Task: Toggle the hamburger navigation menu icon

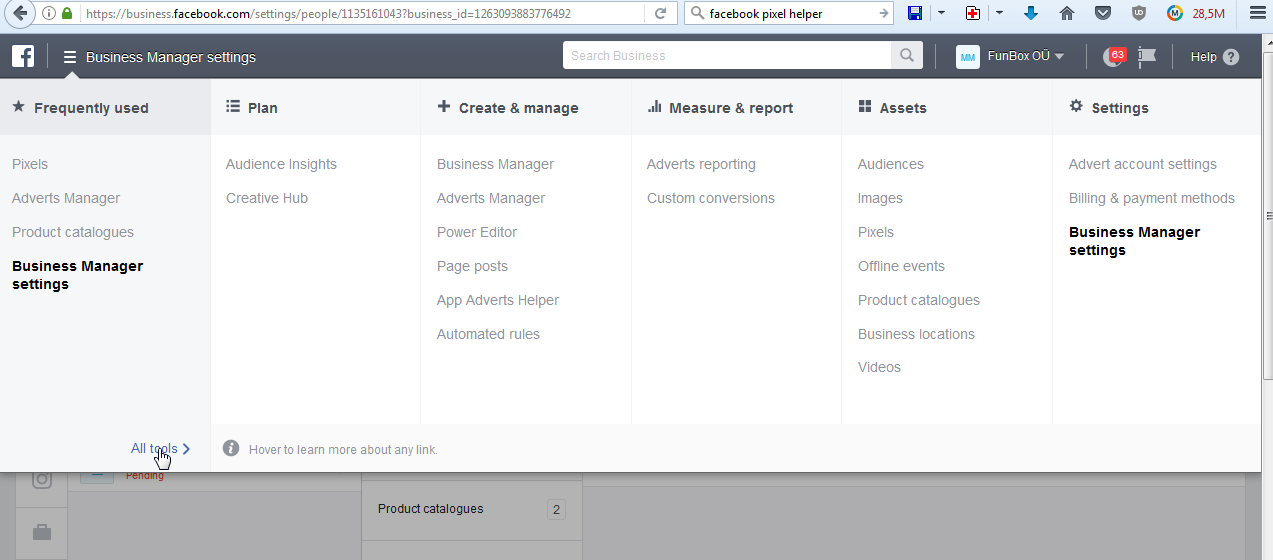Action: [x=70, y=57]
